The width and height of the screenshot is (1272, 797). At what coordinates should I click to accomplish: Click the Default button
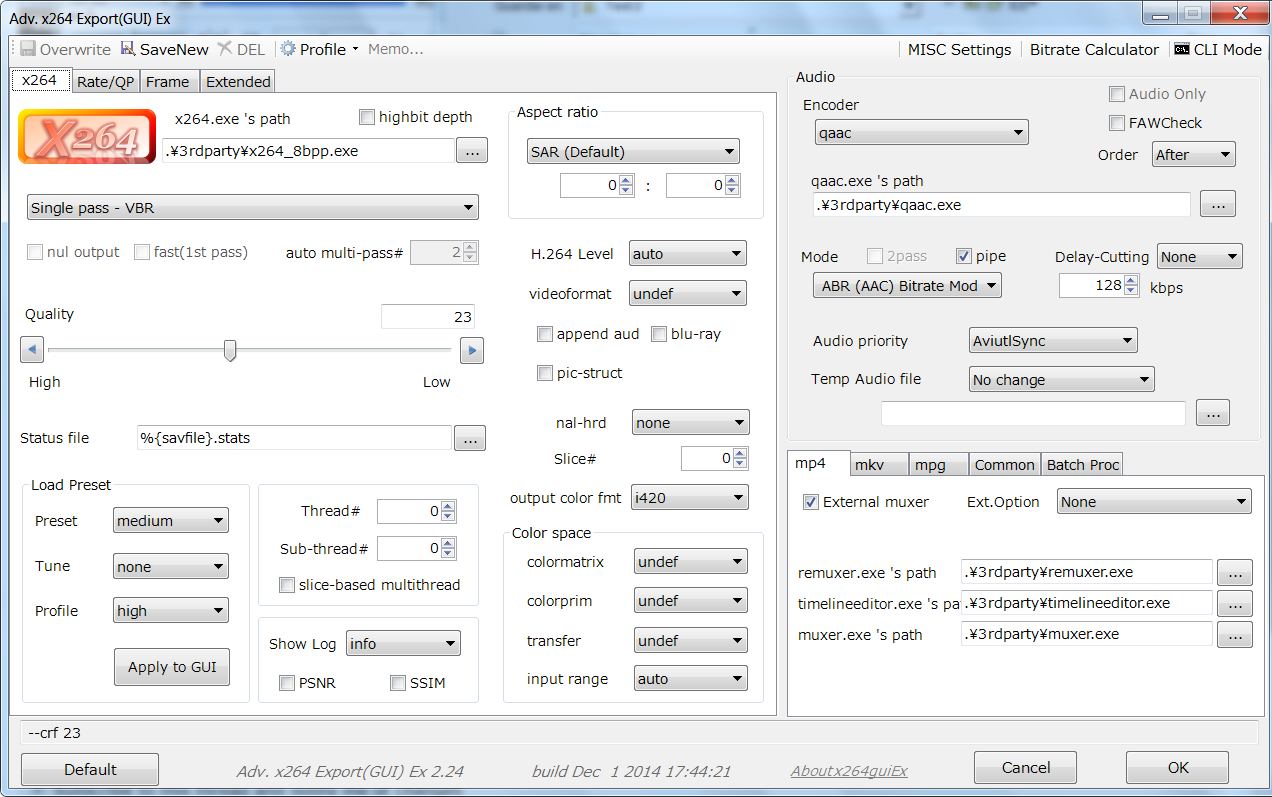[90, 769]
